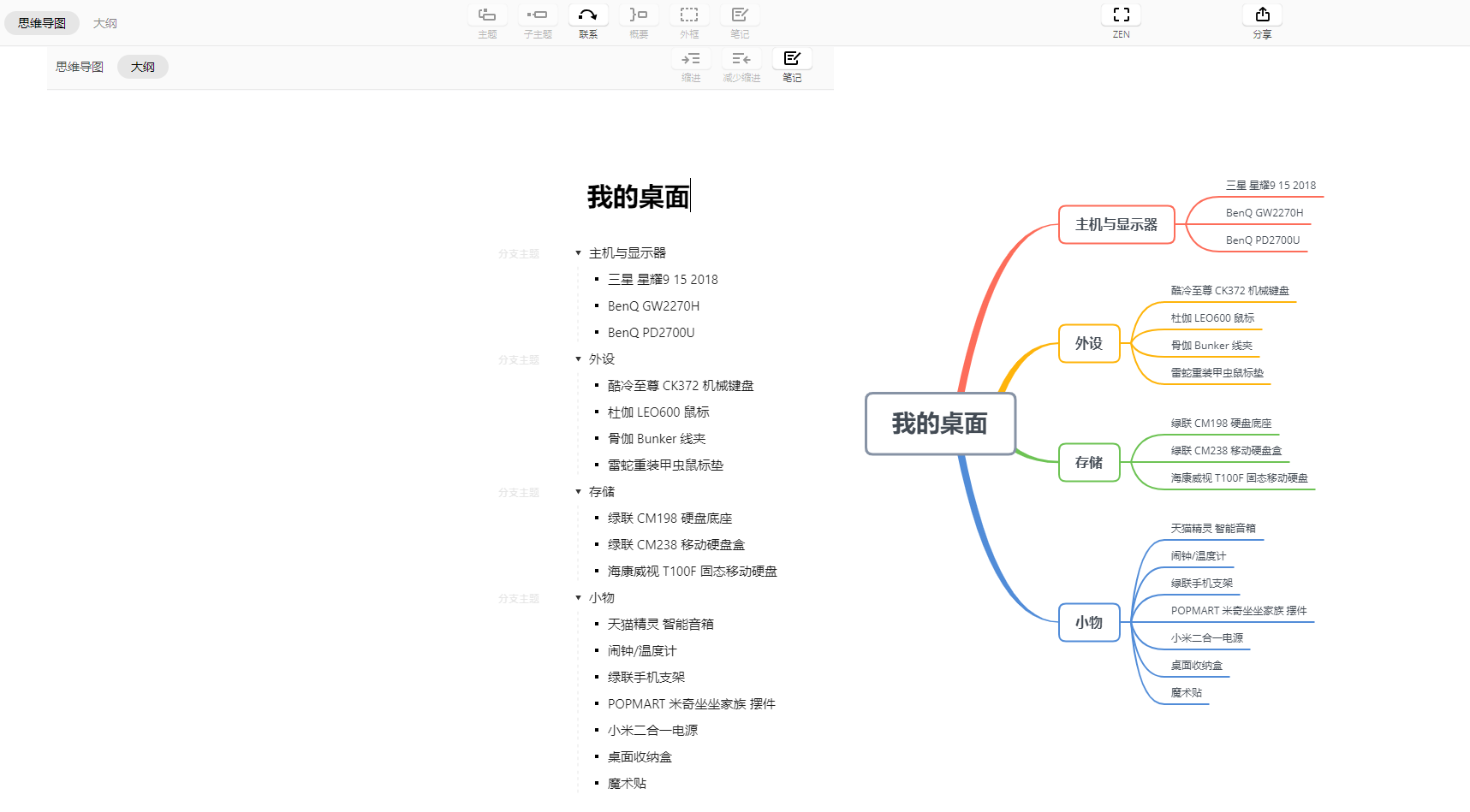Click outline item BenQ GW2270H
The width and height of the screenshot is (1470, 812).
653,306
